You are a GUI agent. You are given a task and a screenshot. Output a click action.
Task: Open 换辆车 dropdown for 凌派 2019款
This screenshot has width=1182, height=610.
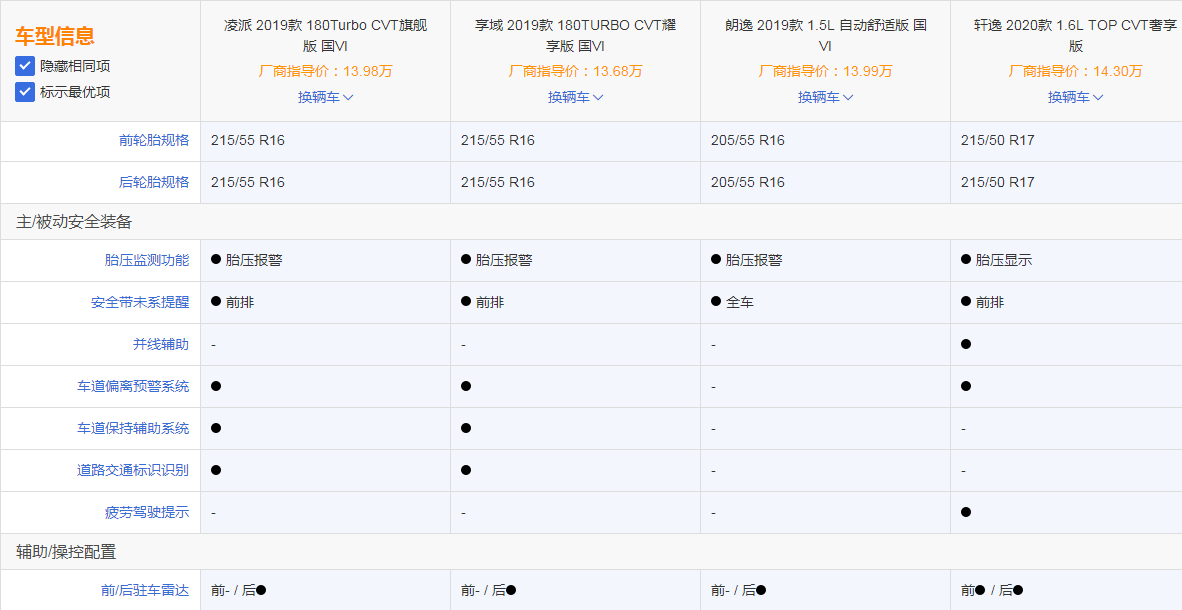[x=325, y=97]
